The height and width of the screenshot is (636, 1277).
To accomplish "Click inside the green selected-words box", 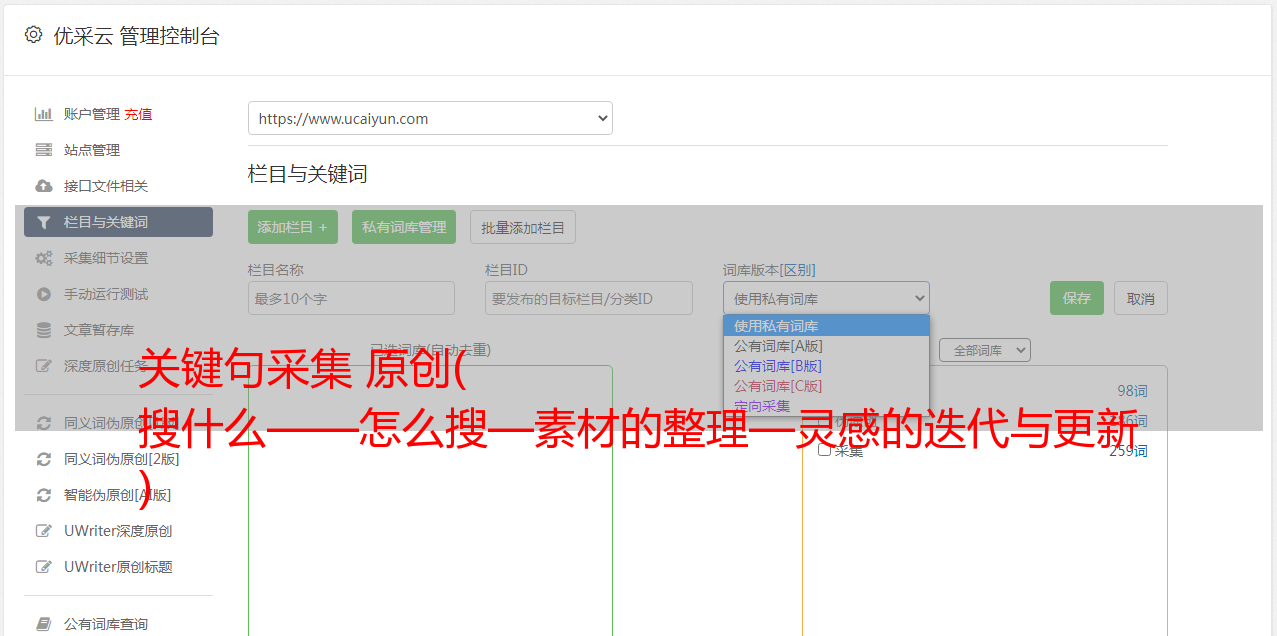I will 430,500.
